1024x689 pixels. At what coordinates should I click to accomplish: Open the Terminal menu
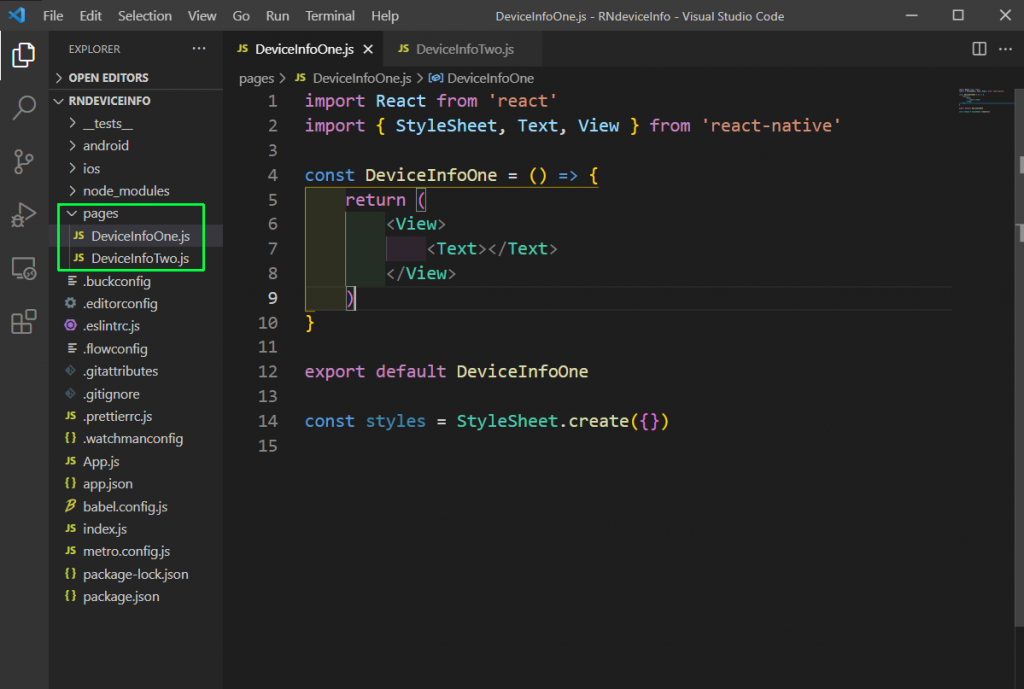pos(329,15)
